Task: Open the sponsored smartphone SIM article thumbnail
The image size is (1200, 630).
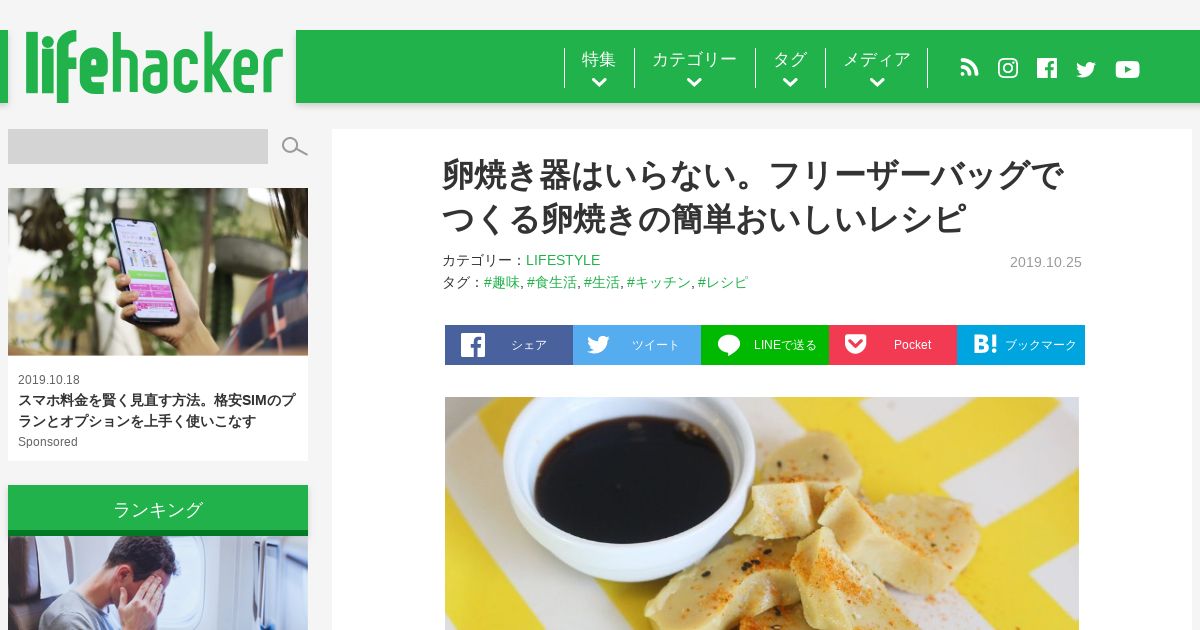Action: click(x=158, y=272)
